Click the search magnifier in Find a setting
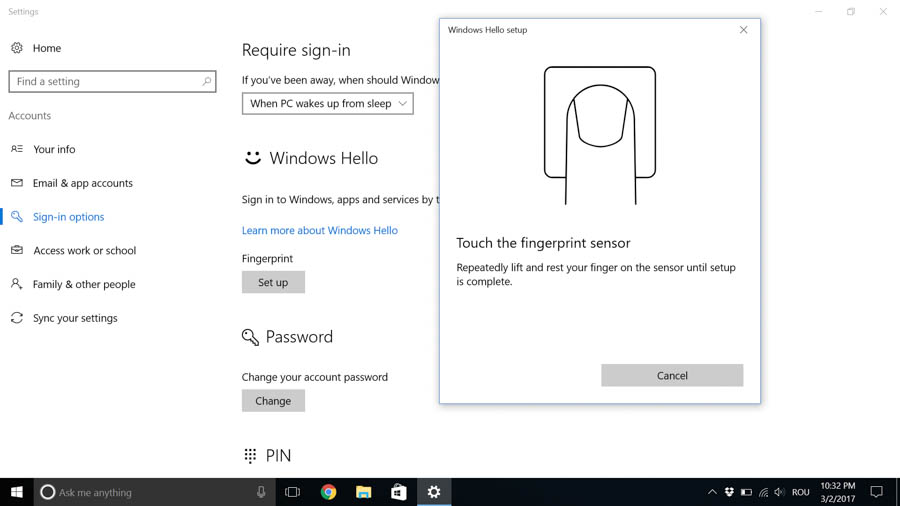The width and height of the screenshot is (900, 506). (207, 81)
